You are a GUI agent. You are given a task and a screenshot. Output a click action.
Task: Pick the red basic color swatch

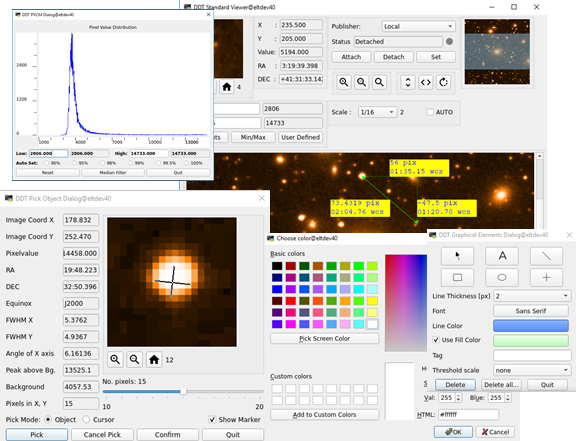pos(290,301)
